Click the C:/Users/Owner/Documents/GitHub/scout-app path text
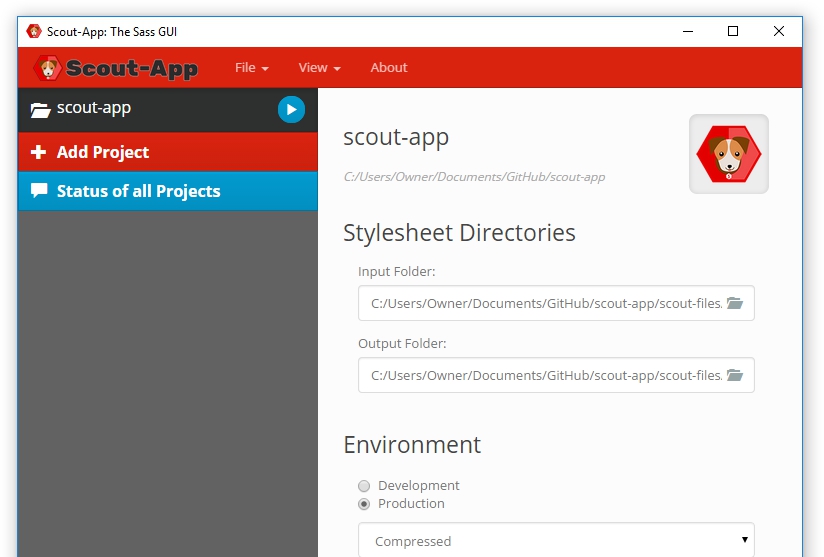The width and height of the screenshot is (824, 557). coord(475,177)
